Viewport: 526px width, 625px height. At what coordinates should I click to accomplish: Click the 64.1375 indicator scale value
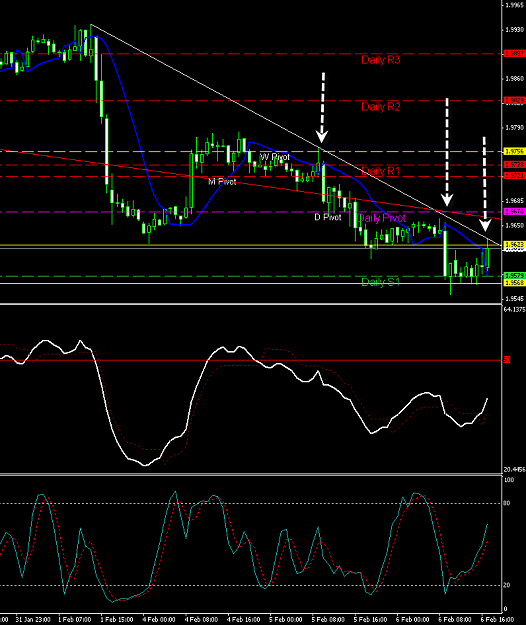tap(514, 309)
